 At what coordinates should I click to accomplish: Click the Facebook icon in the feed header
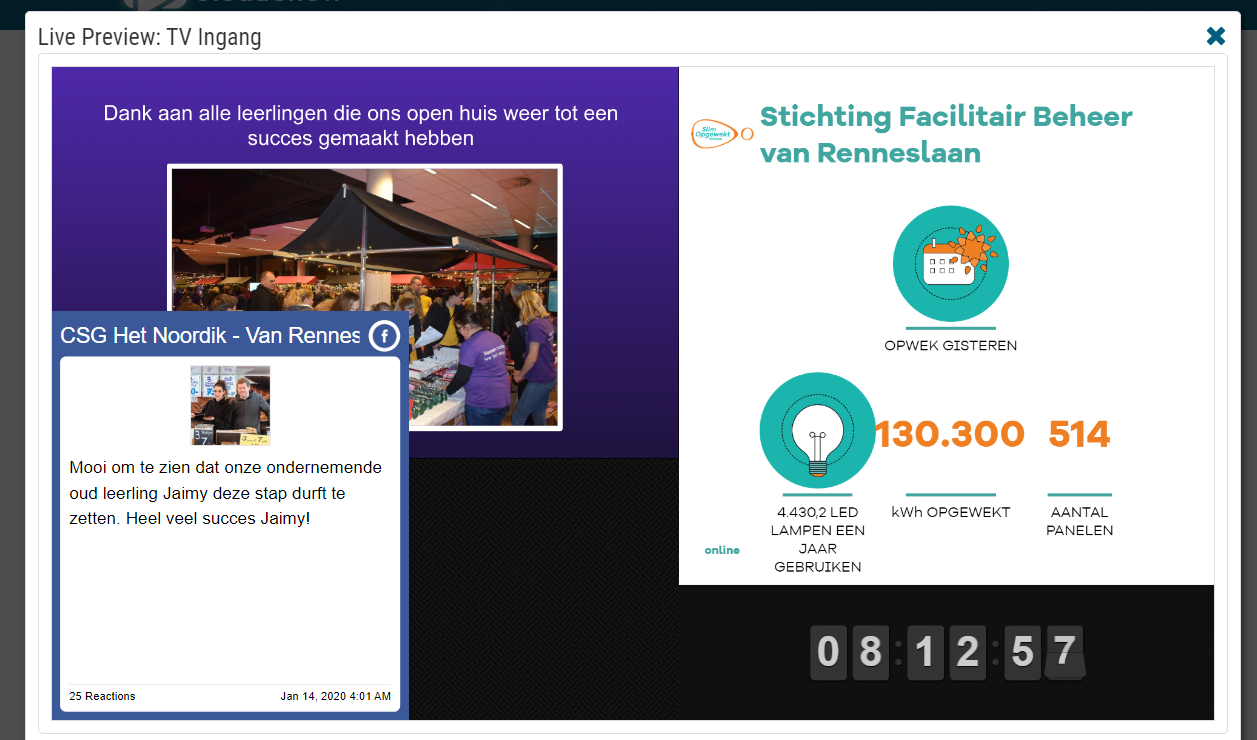coord(384,336)
